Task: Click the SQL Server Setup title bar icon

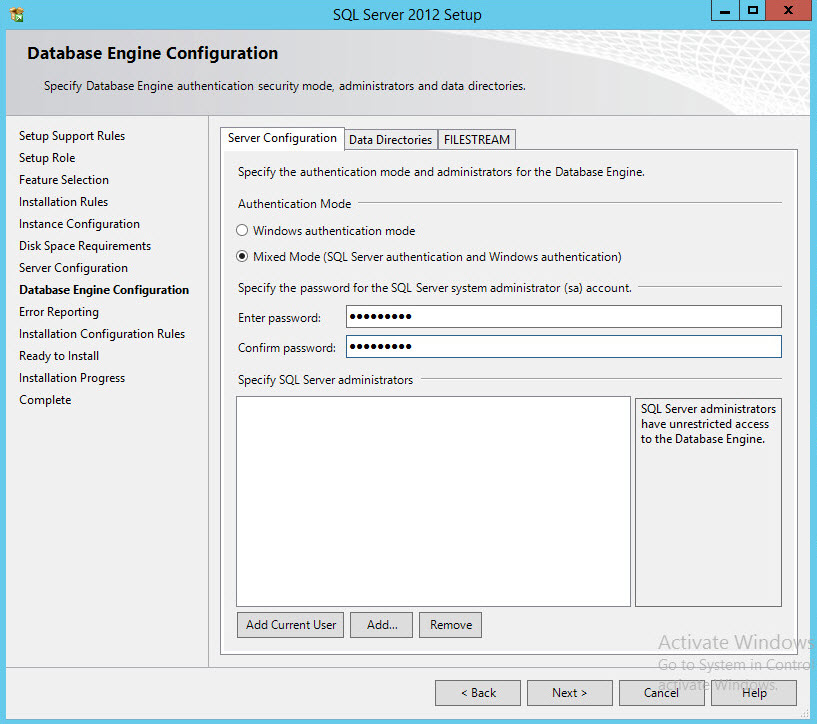Action: pyautogui.click(x=16, y=14)
